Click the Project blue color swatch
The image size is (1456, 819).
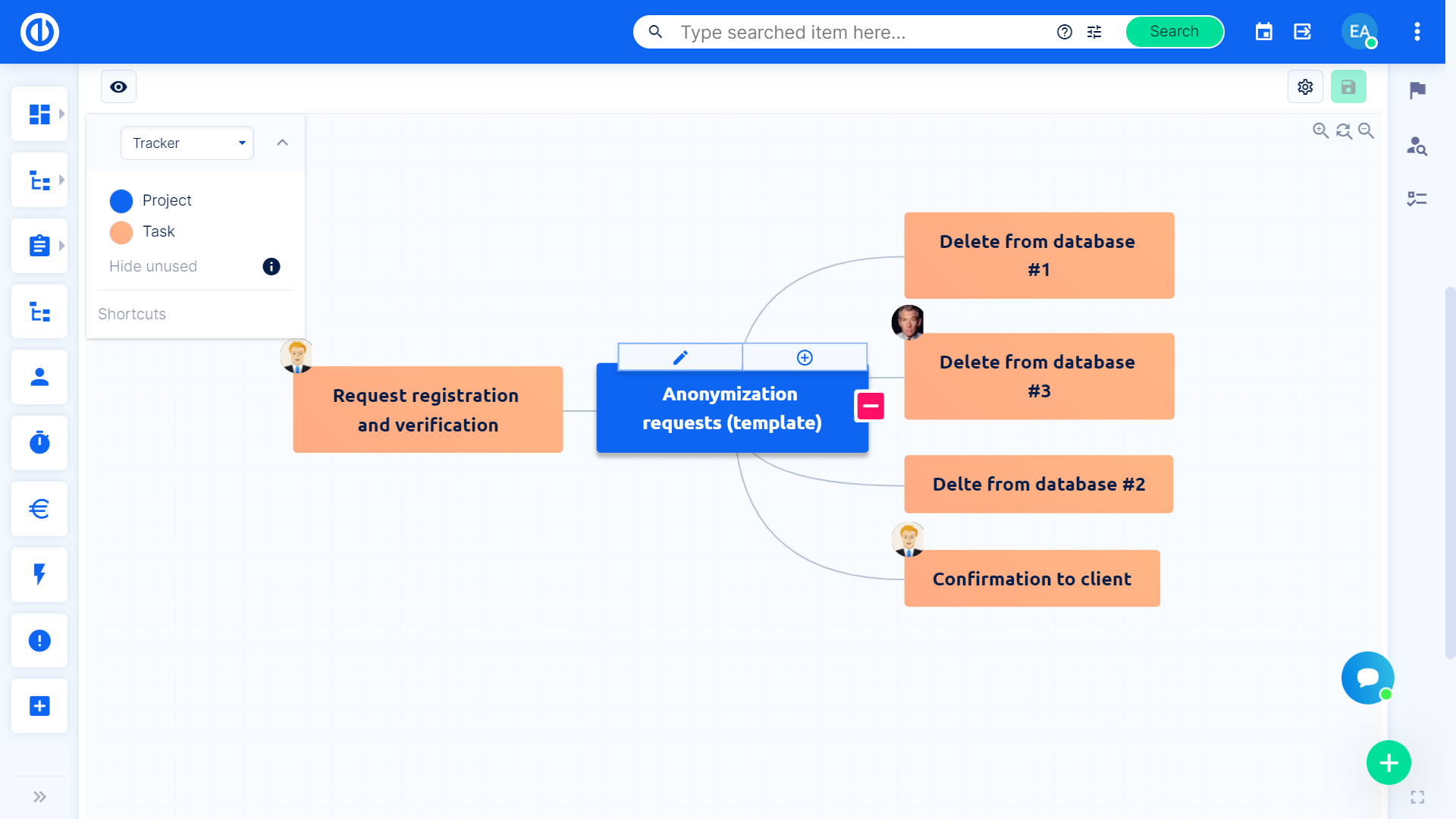coord(121,201)
